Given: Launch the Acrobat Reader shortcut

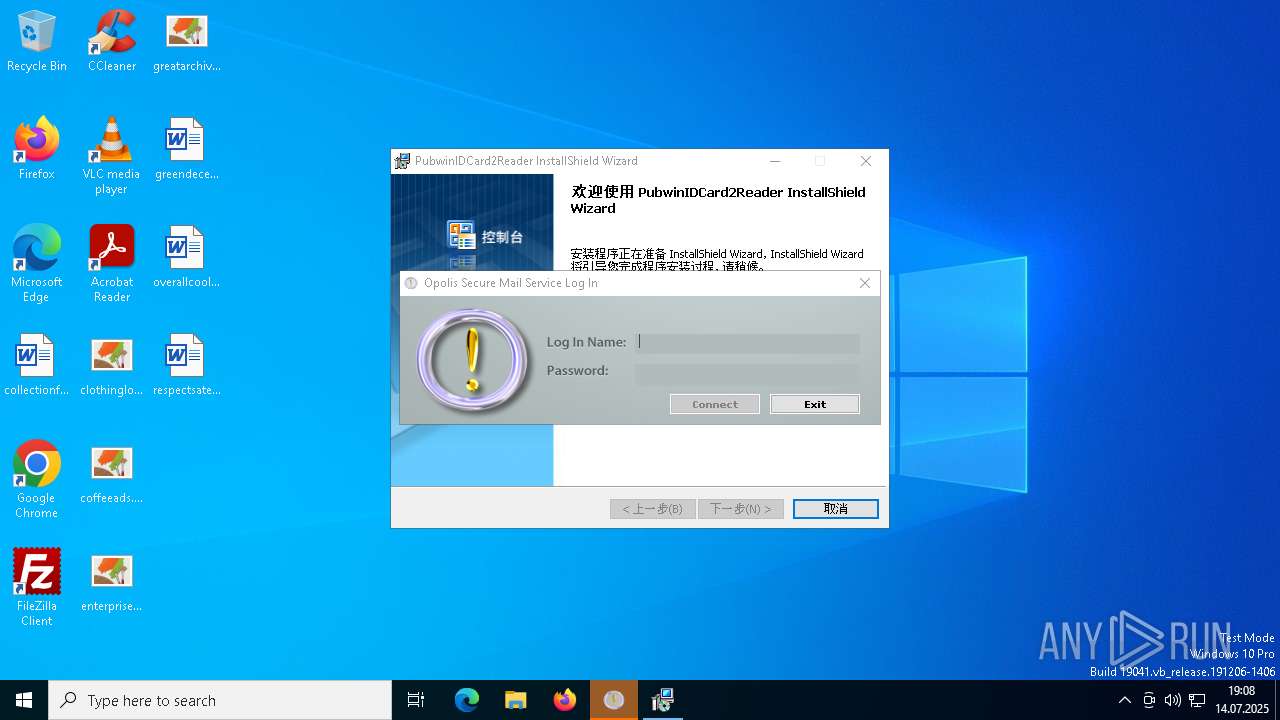Looking at the screenshot, I should click(111, 264).
